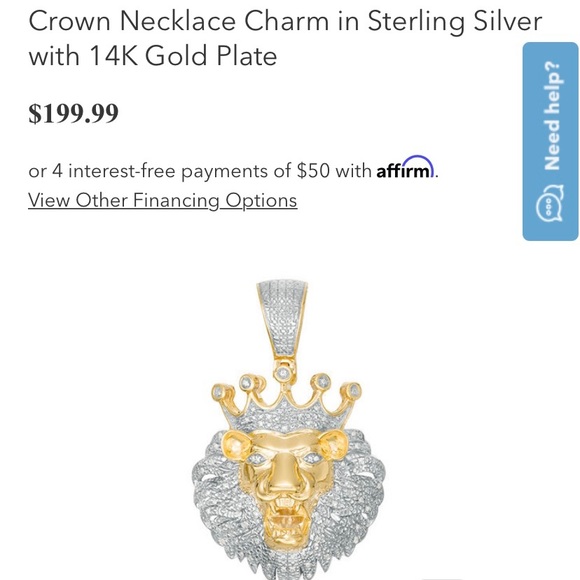
Task: Open View Other Financing Options link
Action: tap(162, 200)
